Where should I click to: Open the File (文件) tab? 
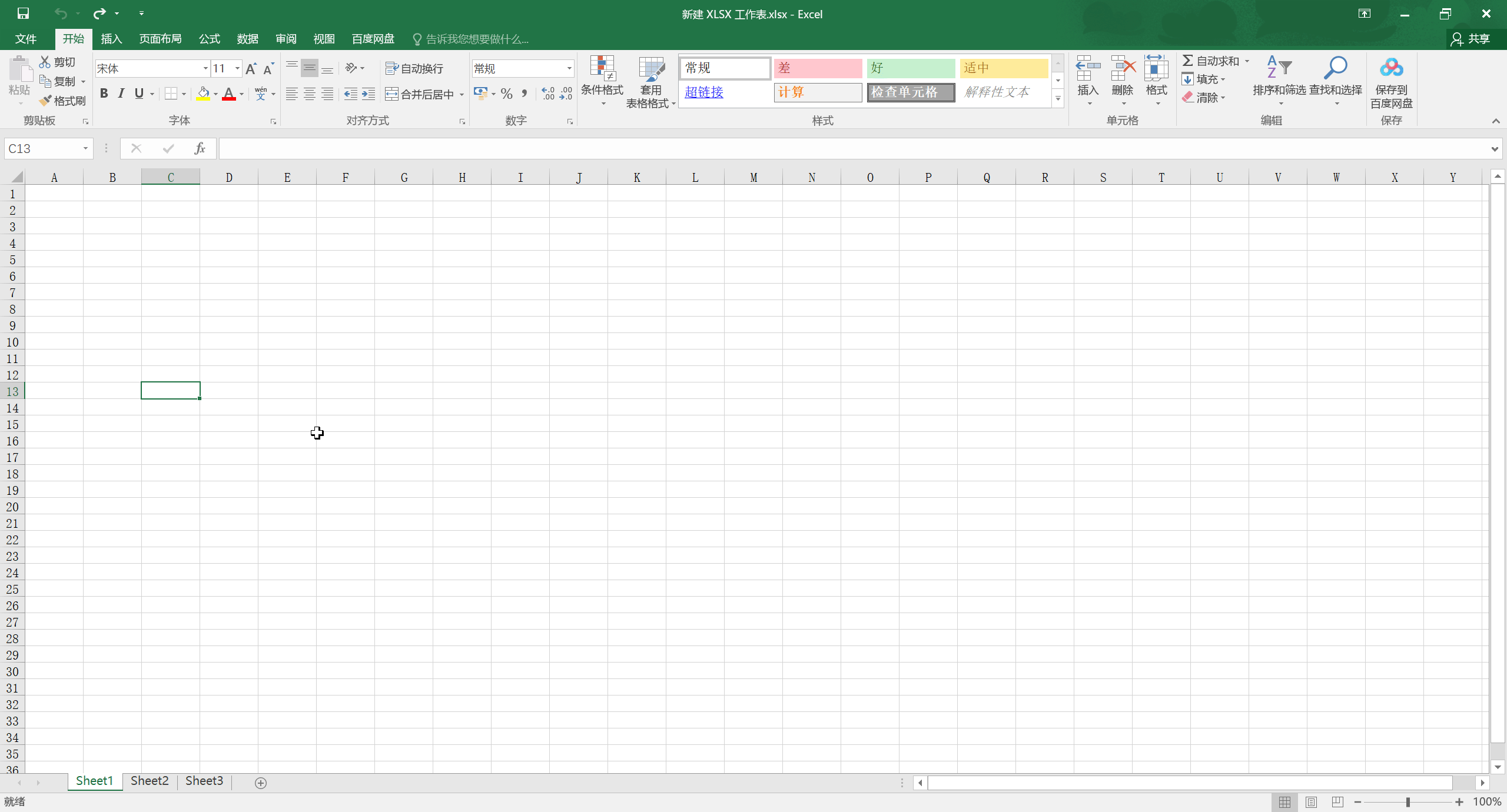[26, 39]
